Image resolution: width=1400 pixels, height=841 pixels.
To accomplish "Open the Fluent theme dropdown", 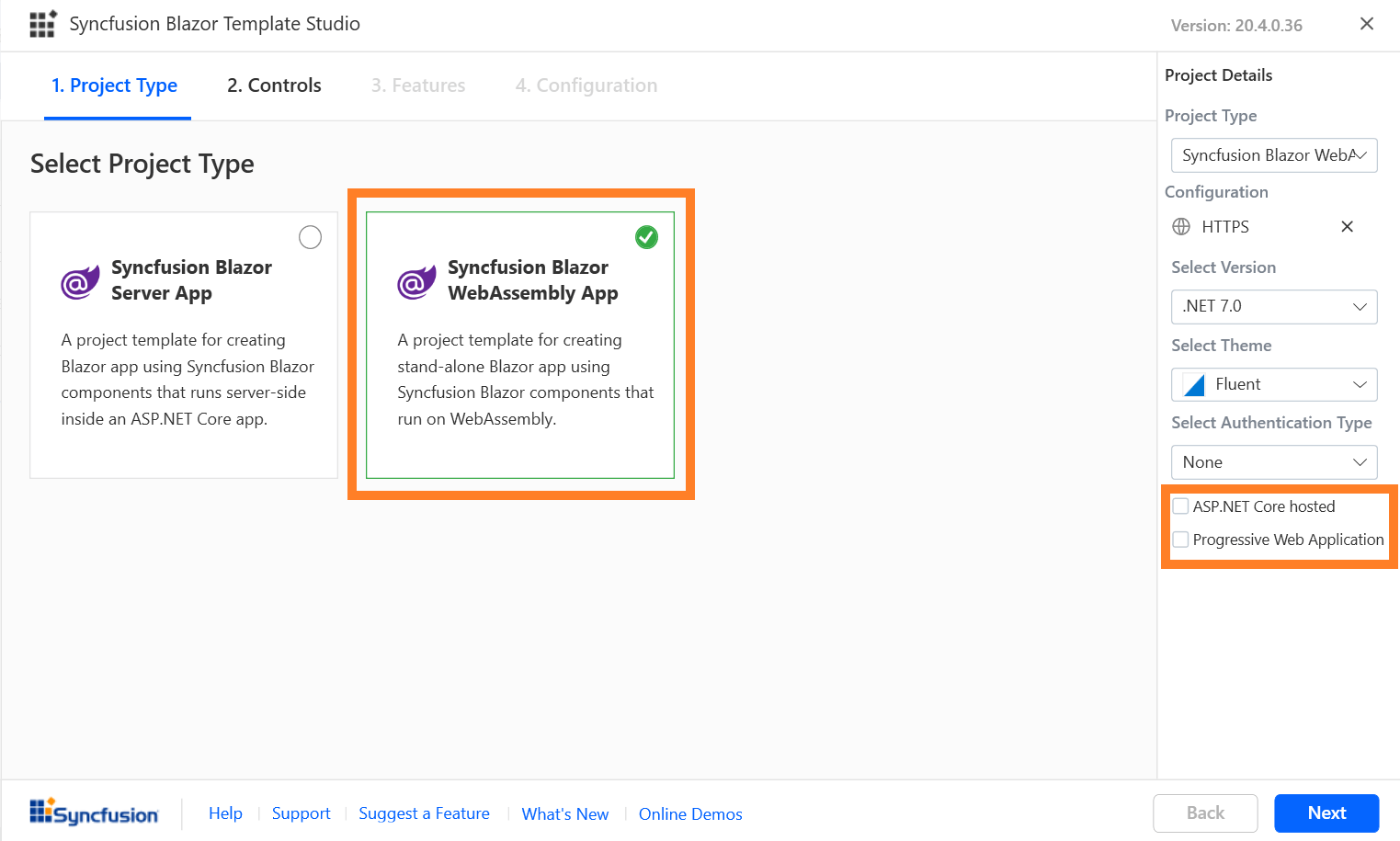I will 1274,384.
